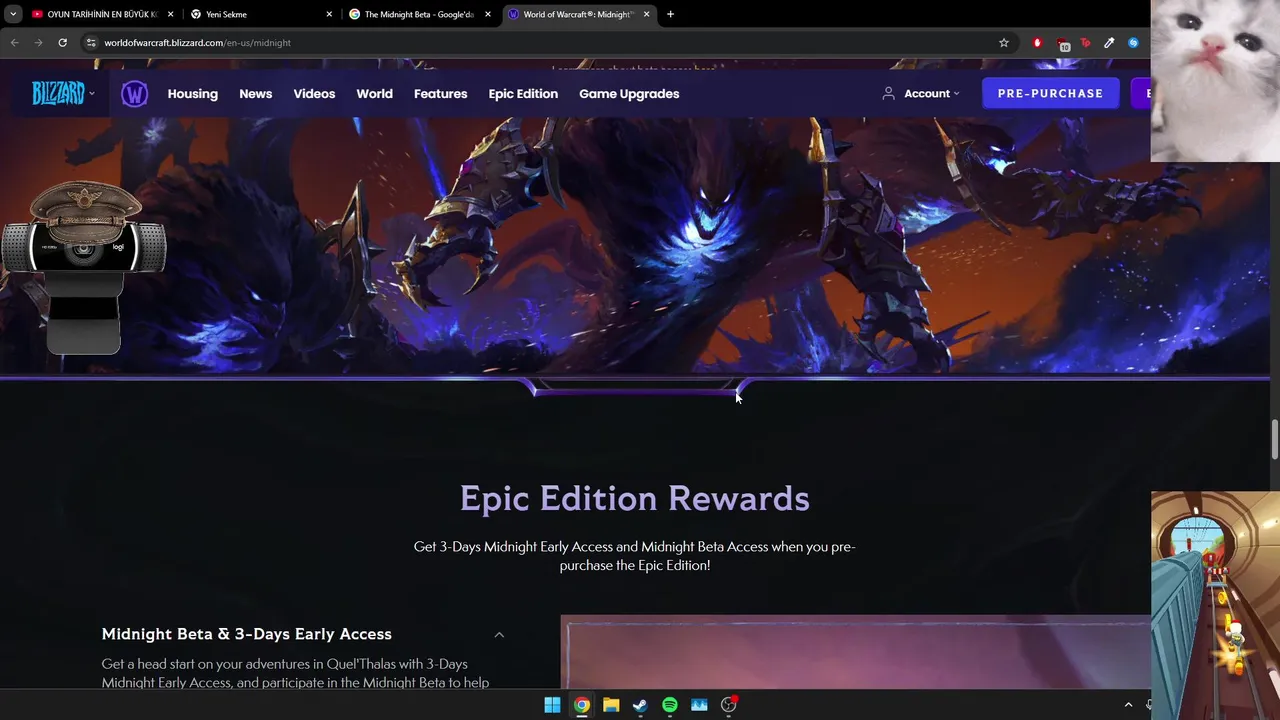Close the World of Warcraft Midnight tab
Screen dimensions: 1280x720
point(647,14)
